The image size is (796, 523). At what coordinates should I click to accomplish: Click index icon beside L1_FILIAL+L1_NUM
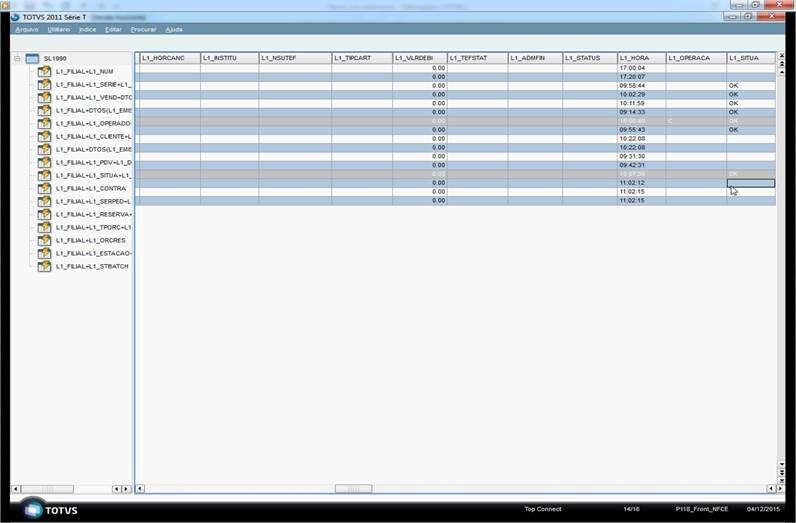click(45, 72)
